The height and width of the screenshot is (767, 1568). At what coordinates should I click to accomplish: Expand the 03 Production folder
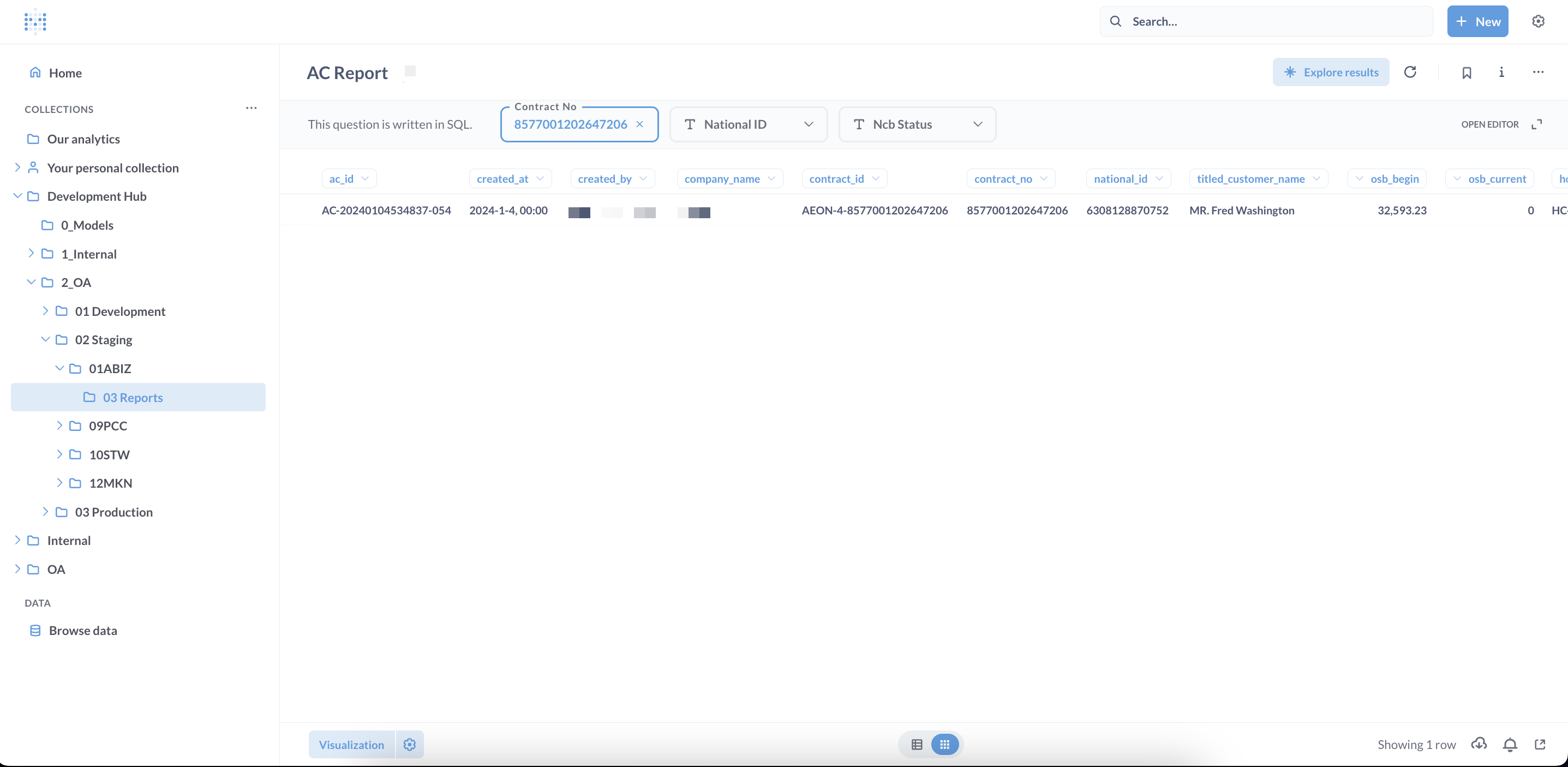[x=46, y=512]
